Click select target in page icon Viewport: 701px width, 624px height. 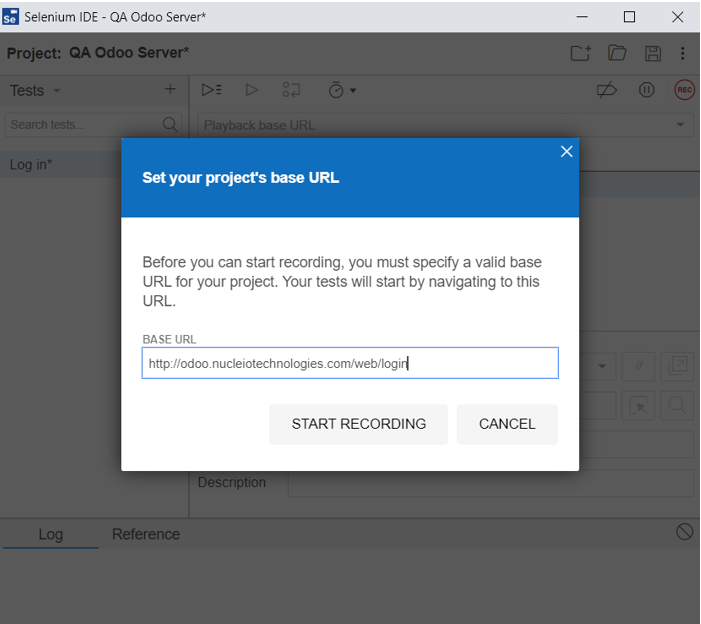pyautogui.click(x=638, y=406)
